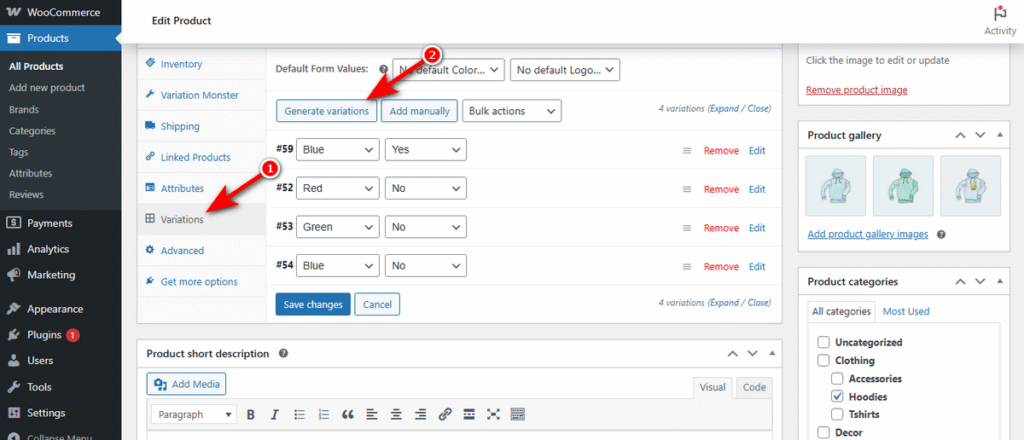Image resolution: width=1024 pixels, height=440 pixels.
Task: Click drag handle icon for variation #59
Action: point(686,150)
